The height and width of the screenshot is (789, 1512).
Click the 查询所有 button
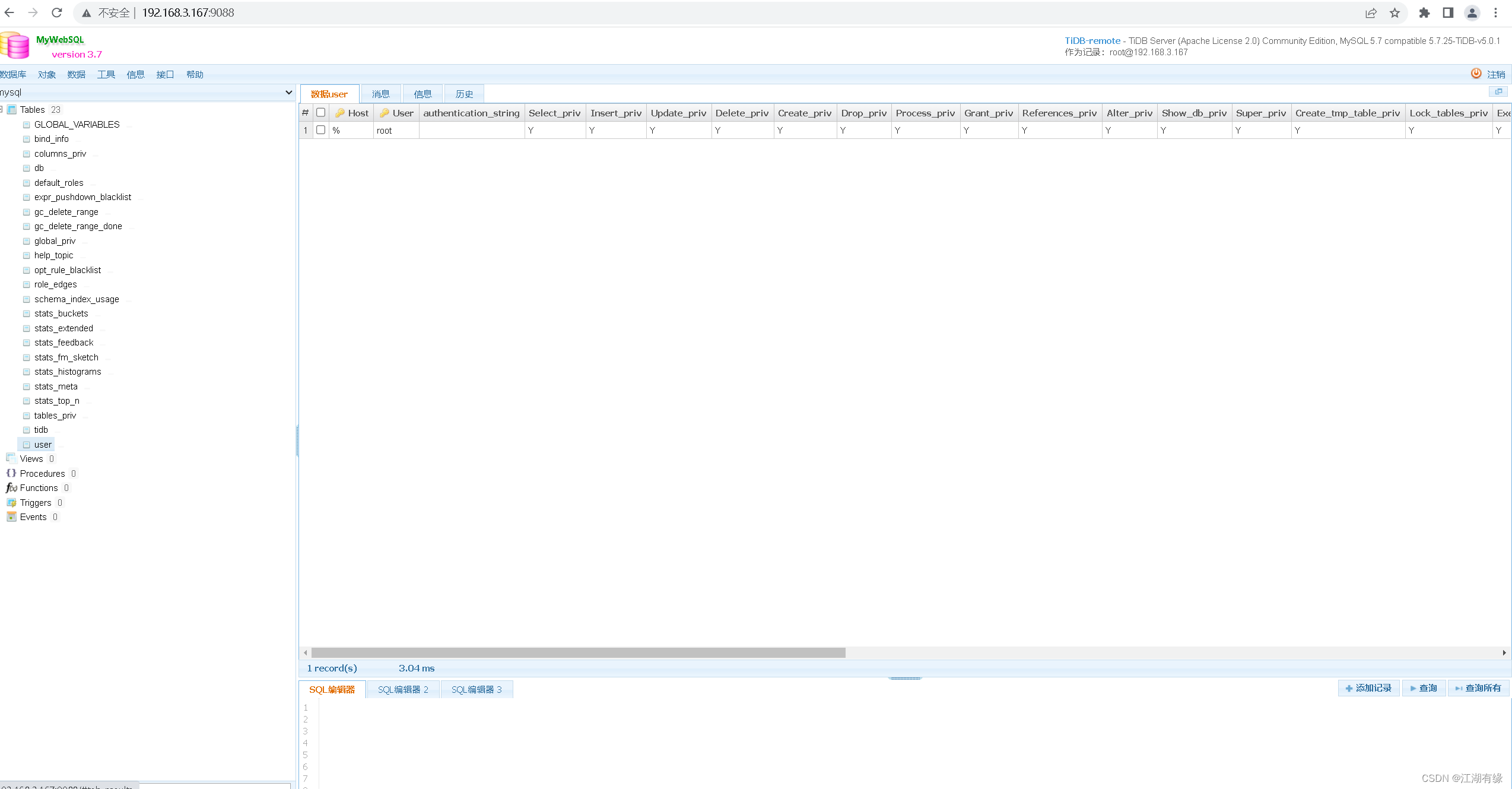1479,688
